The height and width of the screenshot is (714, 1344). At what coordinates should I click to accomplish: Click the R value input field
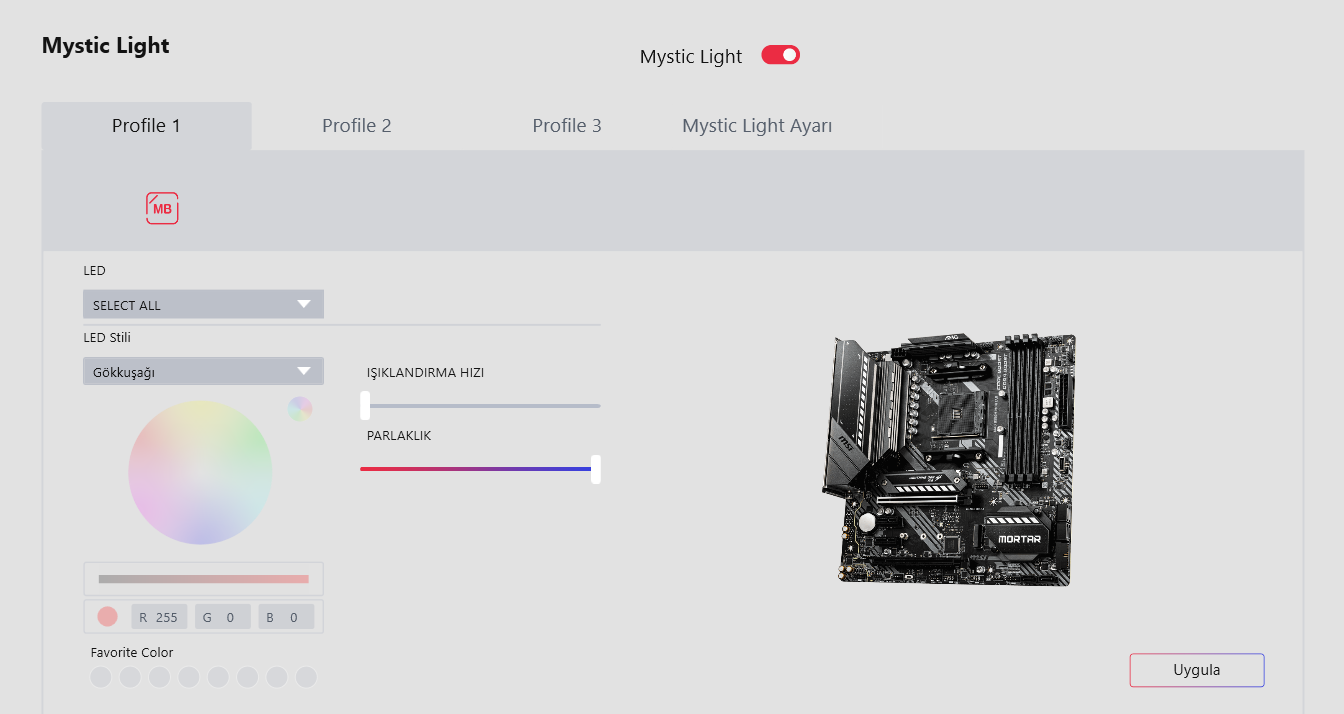[159, 617]
